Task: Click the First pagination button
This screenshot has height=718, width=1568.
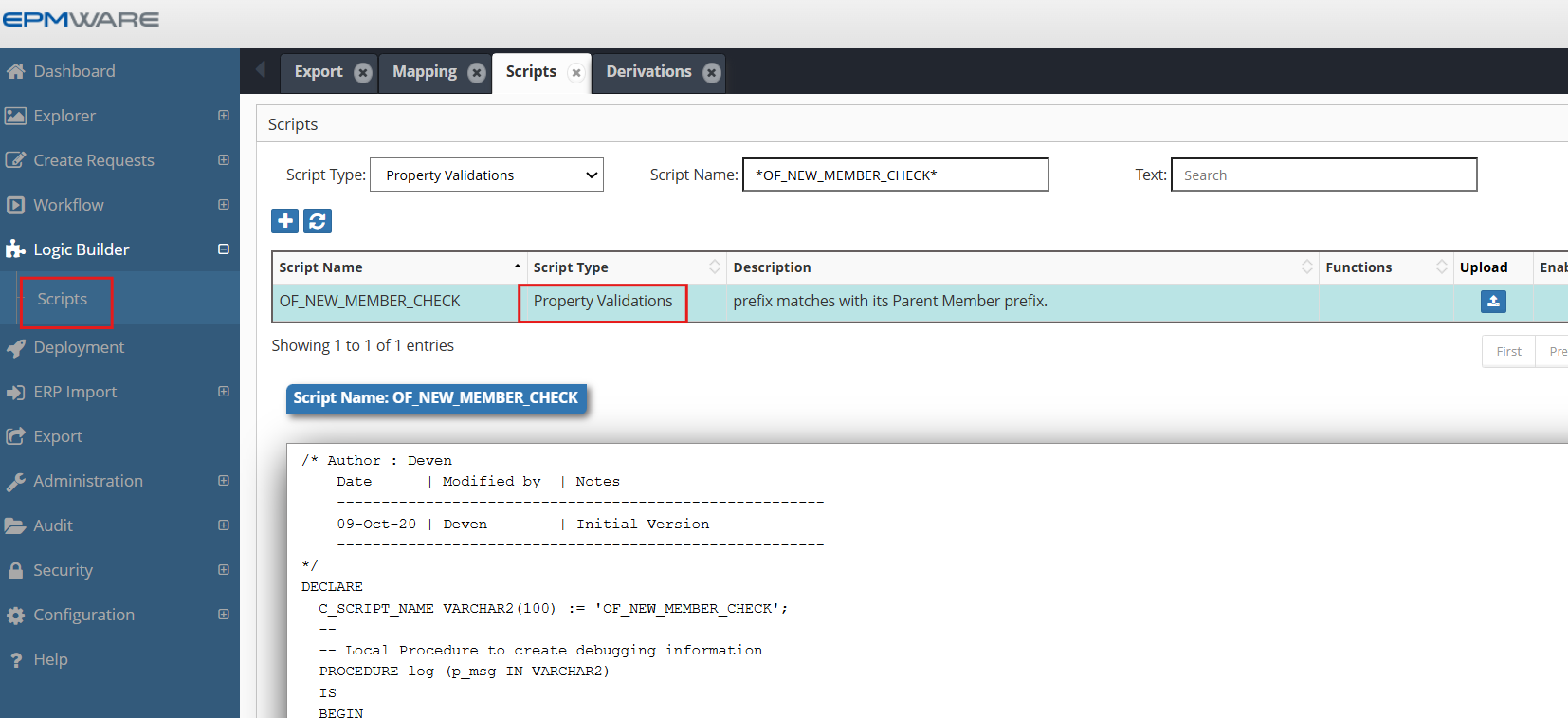Action: pos(1508,352)
